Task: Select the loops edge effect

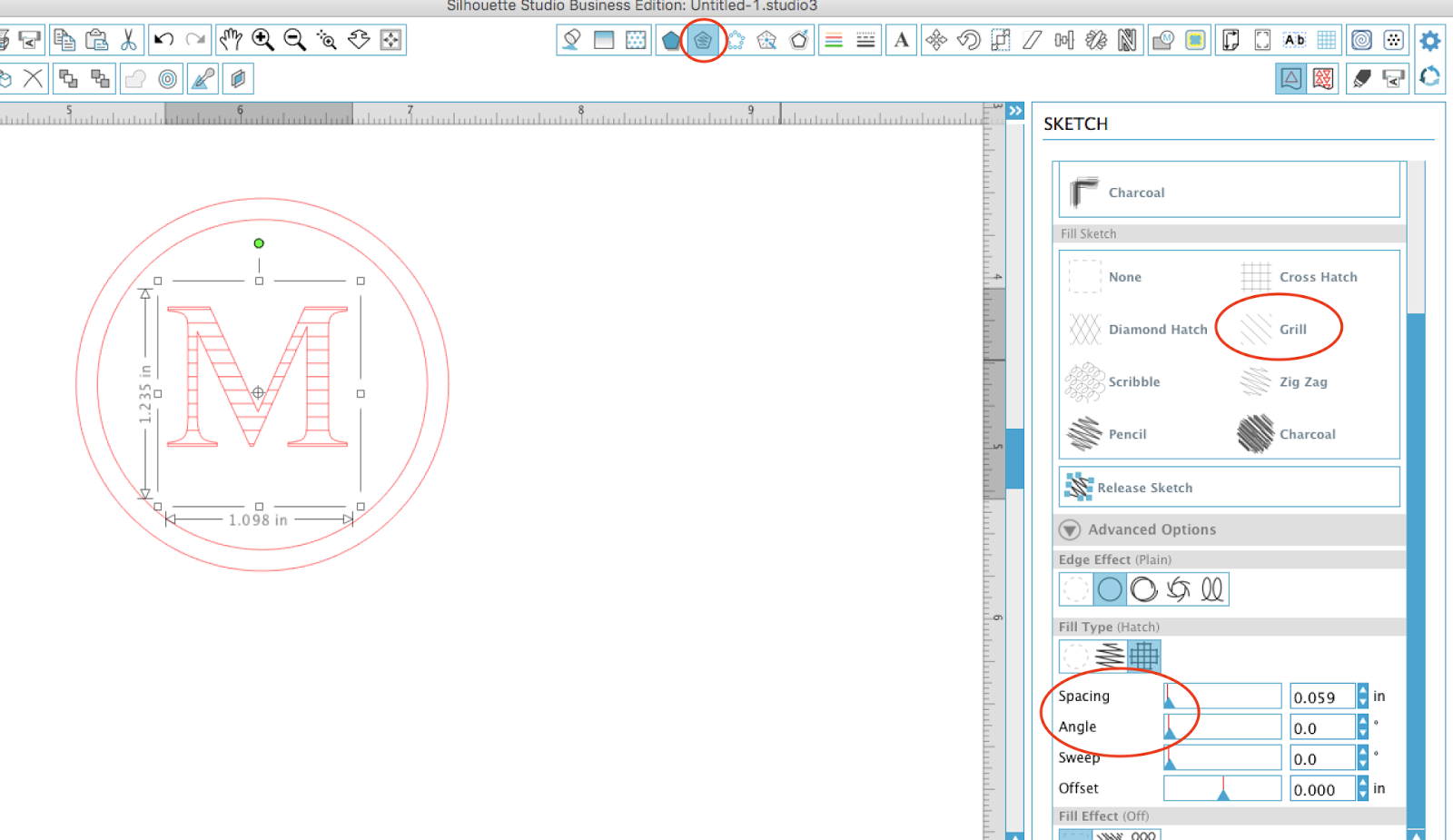Action: pyautogui.click(x=1212, y=589)
